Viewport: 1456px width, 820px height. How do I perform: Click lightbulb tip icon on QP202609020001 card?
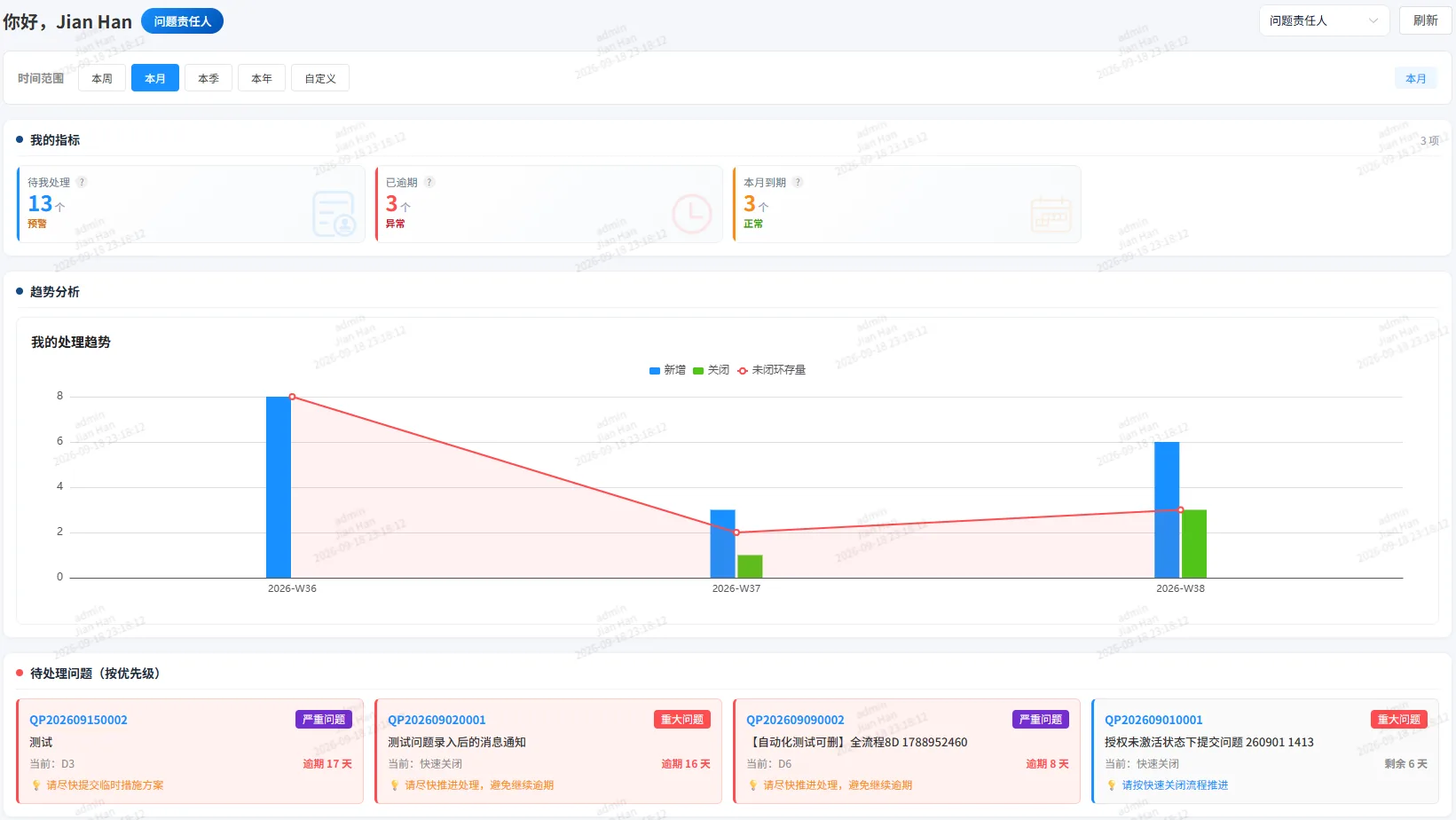click(395, 785)
